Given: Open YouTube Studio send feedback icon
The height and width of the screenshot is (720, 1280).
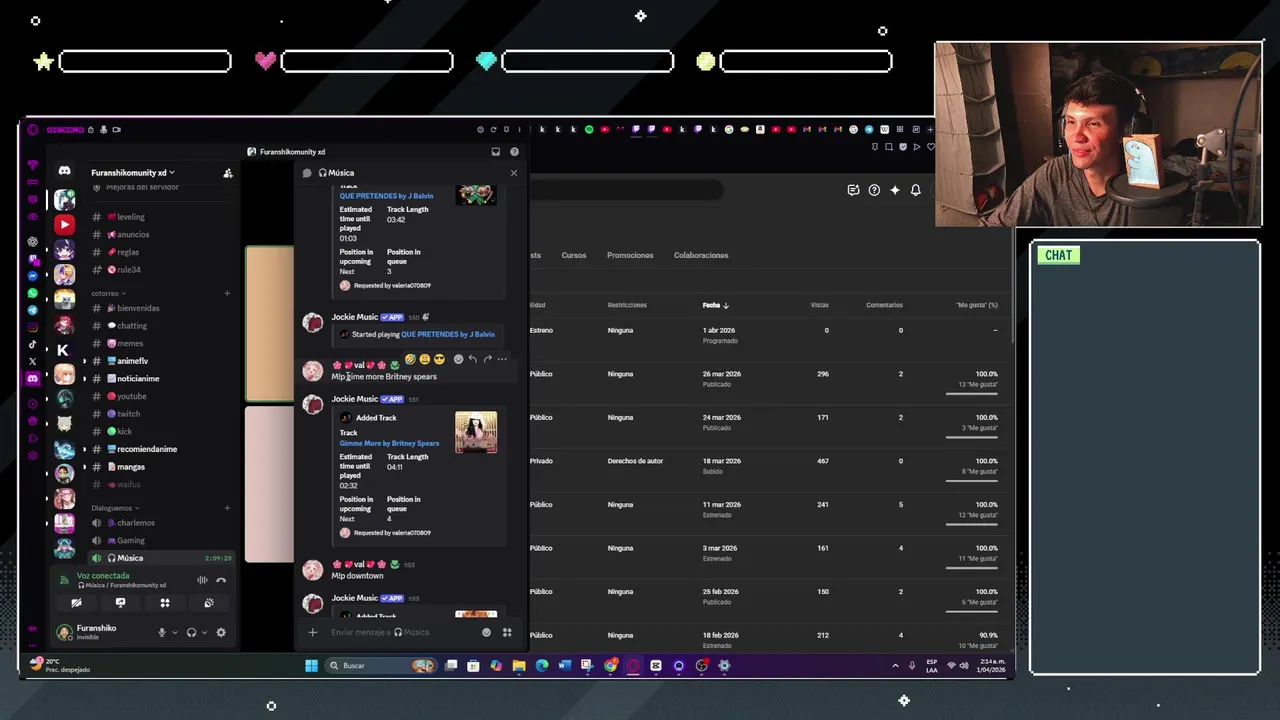Looking at the screenshot, I should click(853, 190).
